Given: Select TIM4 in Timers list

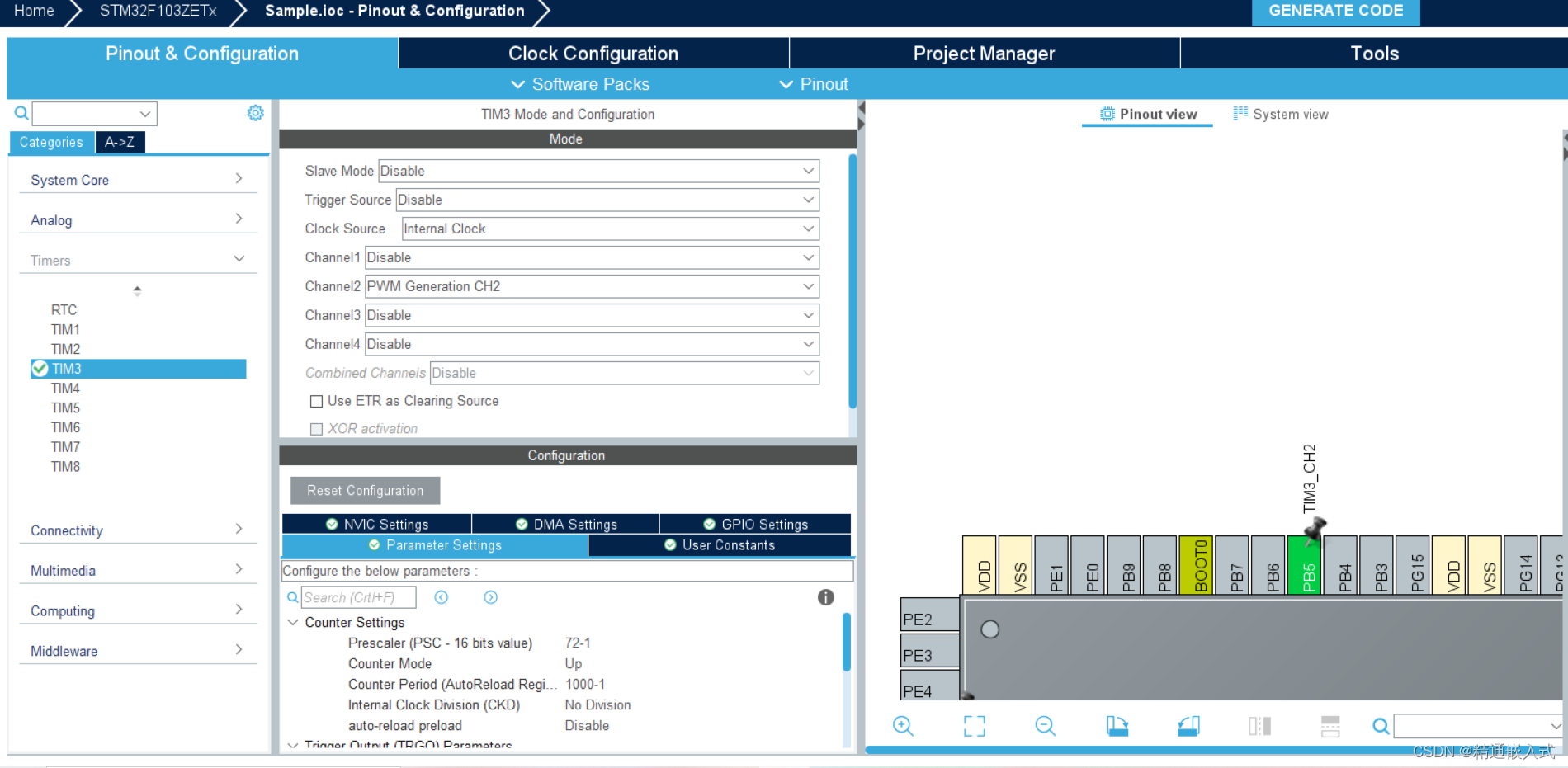Looking at the screenshot, I should point(65,389).
